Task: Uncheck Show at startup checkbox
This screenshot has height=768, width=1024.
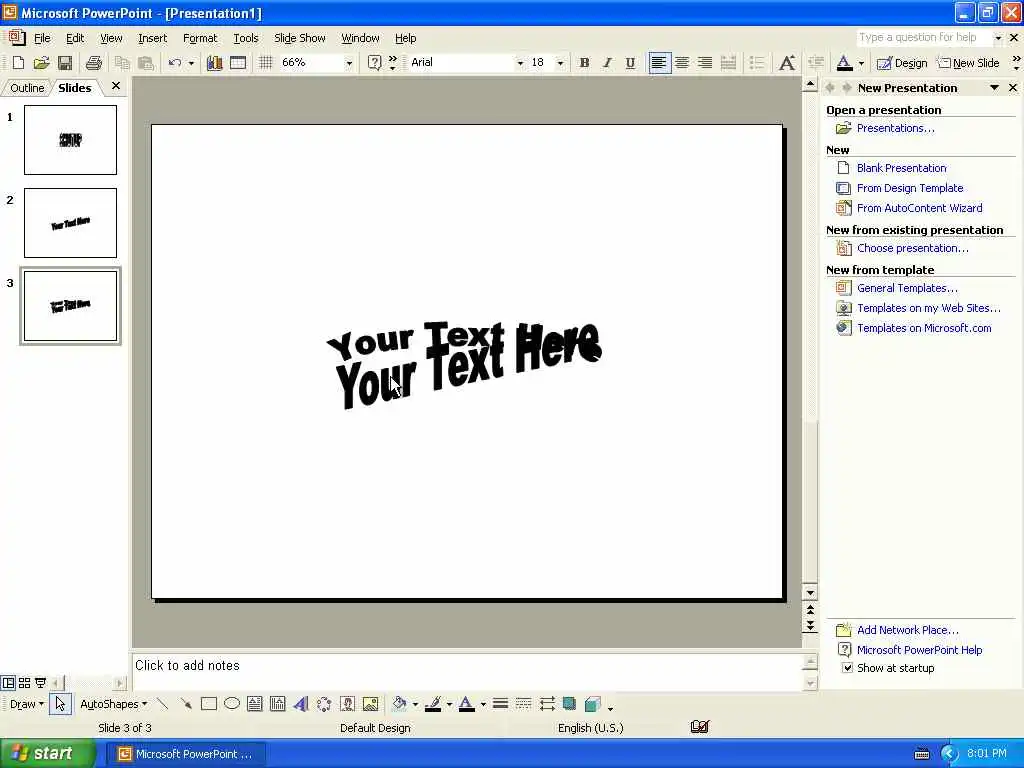Action: (847, 668)
